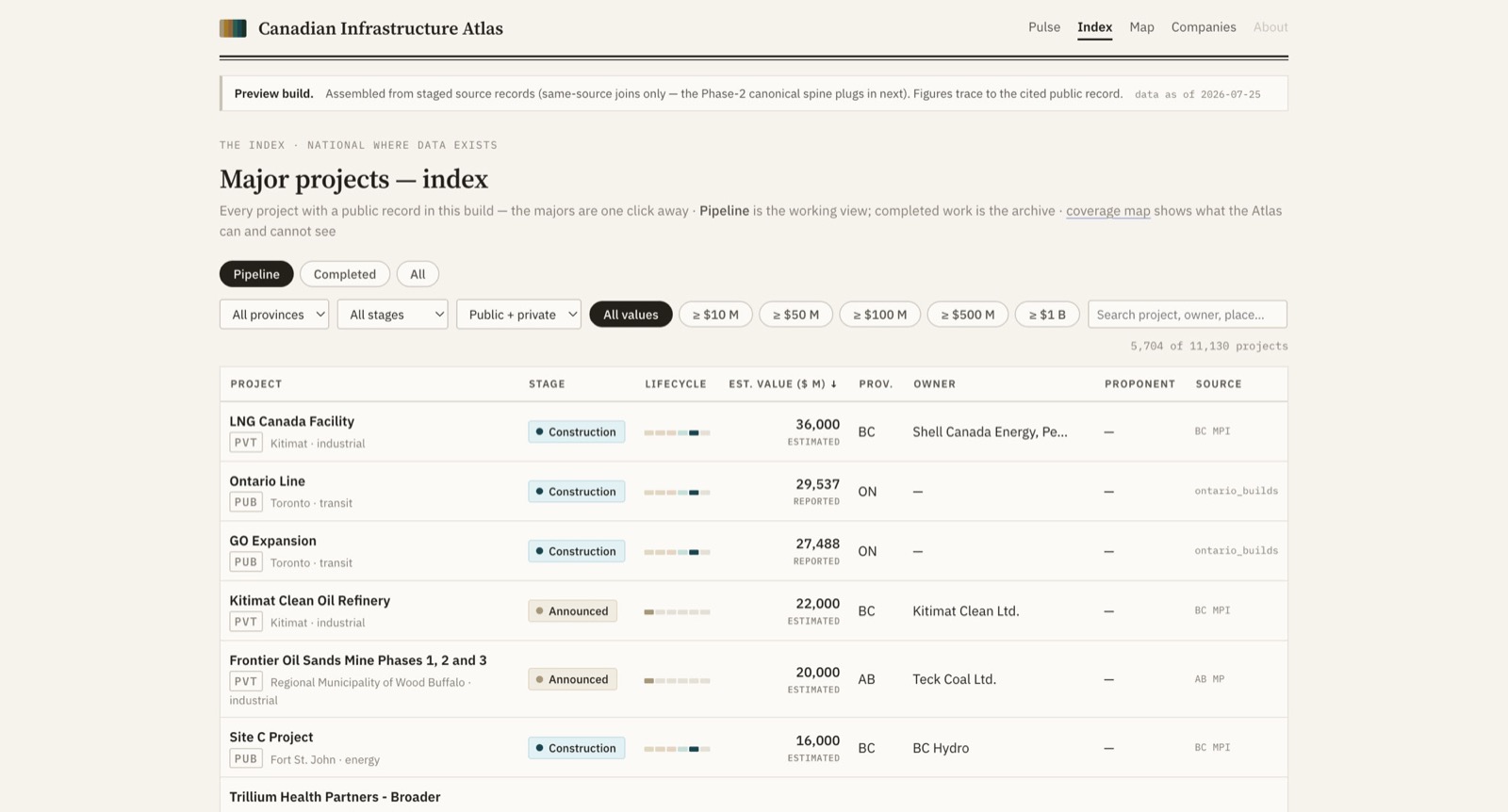Select the All values filter
Image resolution: width=1508 pixels, height=812 pixels.
(631, 315)
